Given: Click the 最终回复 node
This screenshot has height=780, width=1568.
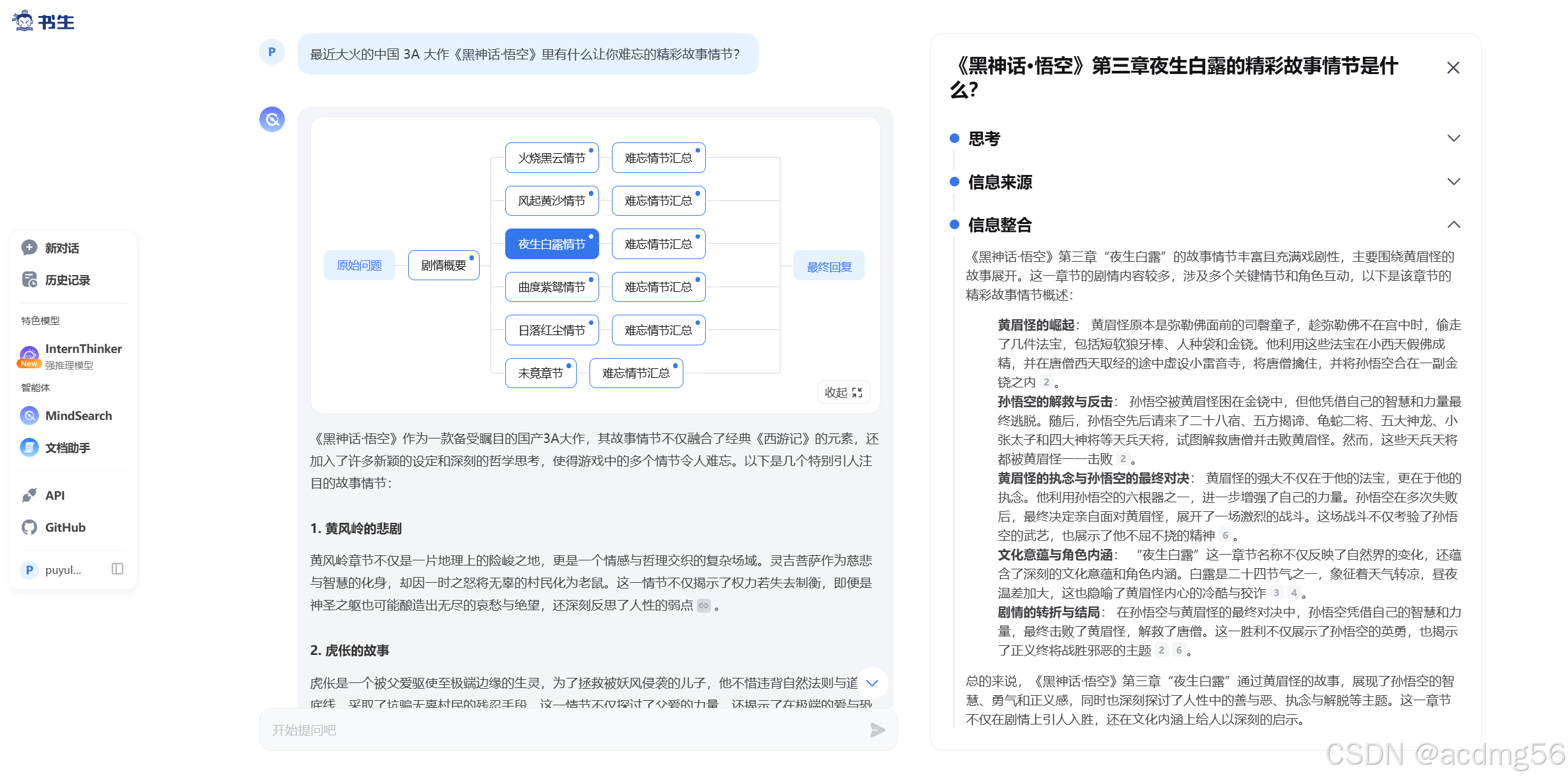Looking at the screenshot, I should pyautogui.click(x=828, y=266).
